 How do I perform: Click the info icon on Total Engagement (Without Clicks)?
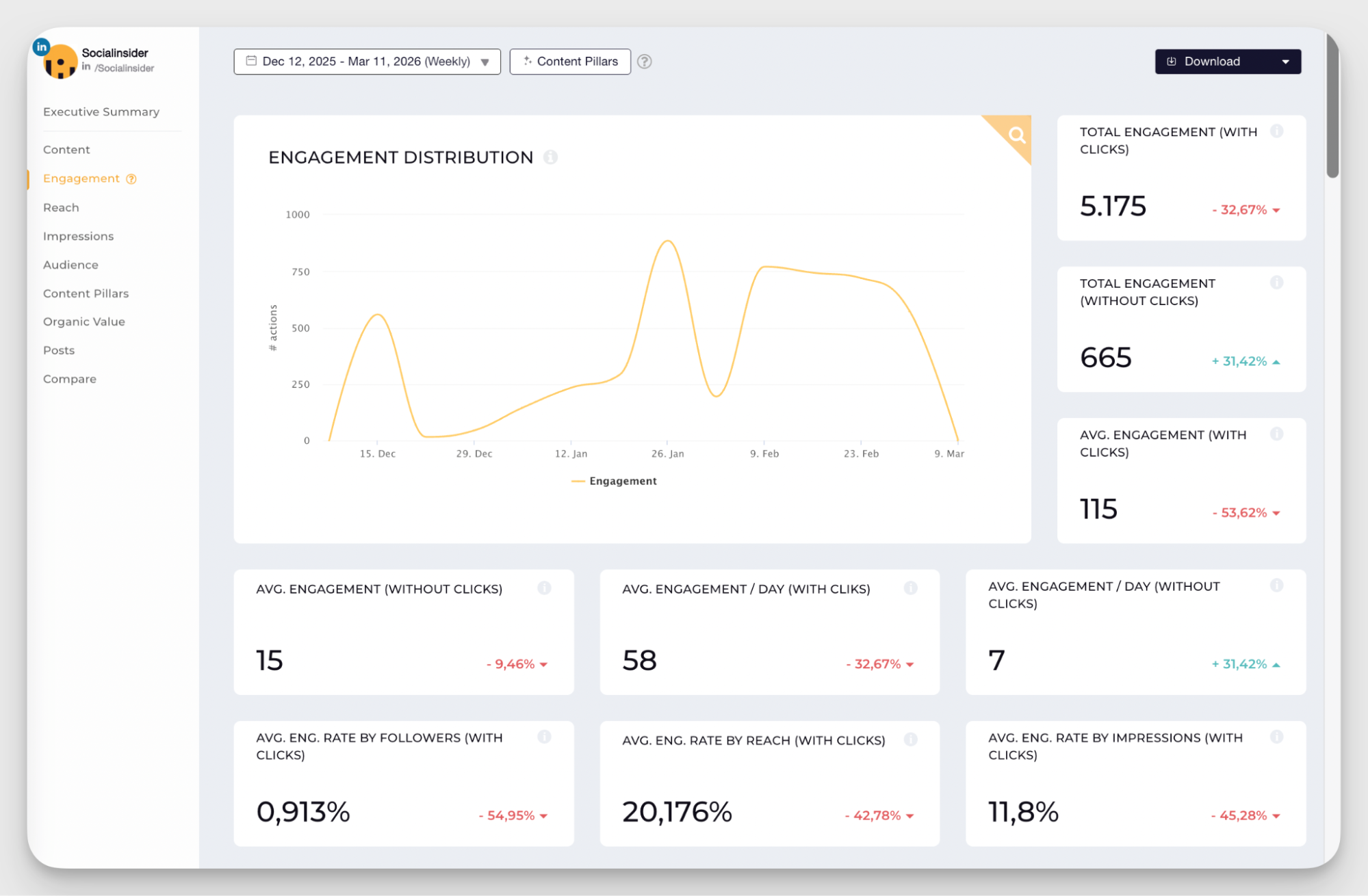point(1277,282)
